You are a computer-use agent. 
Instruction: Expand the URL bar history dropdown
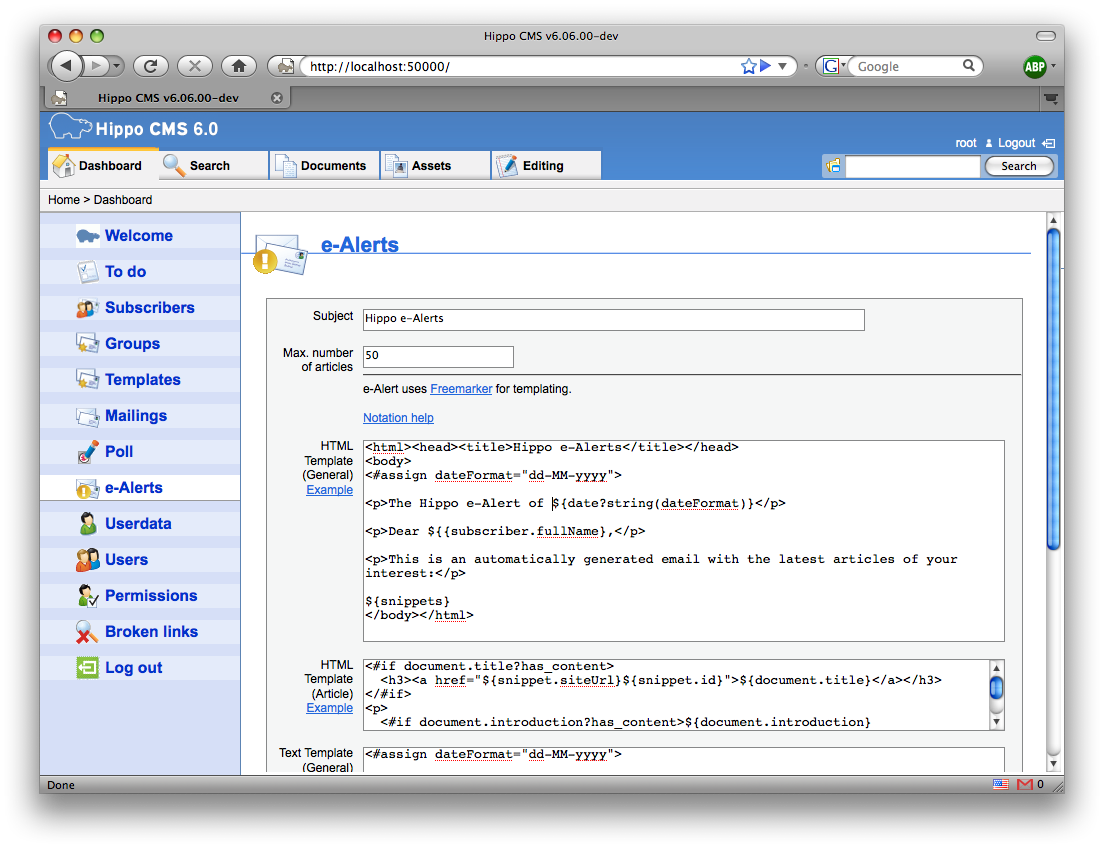click(783, 66)
